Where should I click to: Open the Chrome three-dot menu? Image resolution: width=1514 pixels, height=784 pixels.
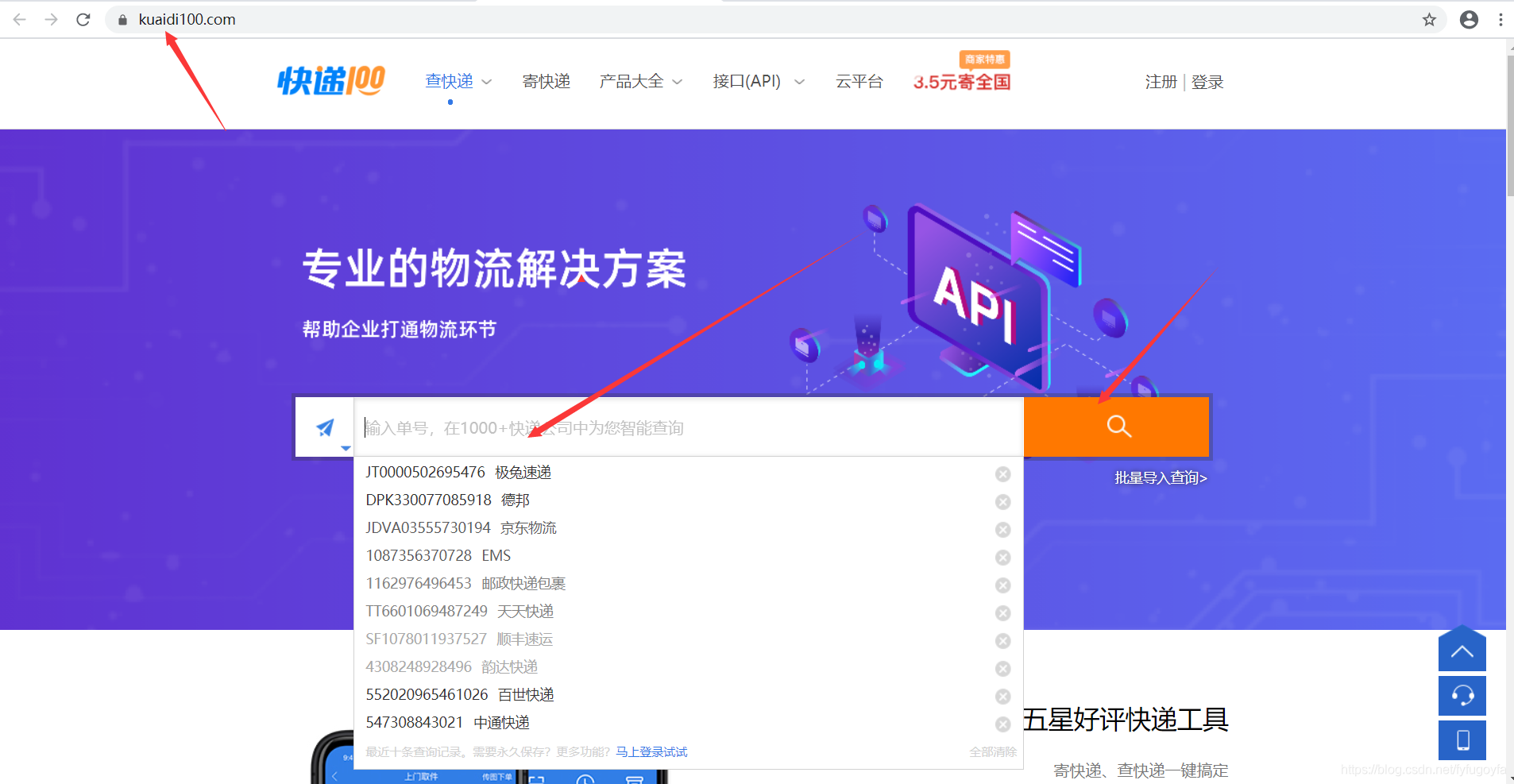(1500, 20)
